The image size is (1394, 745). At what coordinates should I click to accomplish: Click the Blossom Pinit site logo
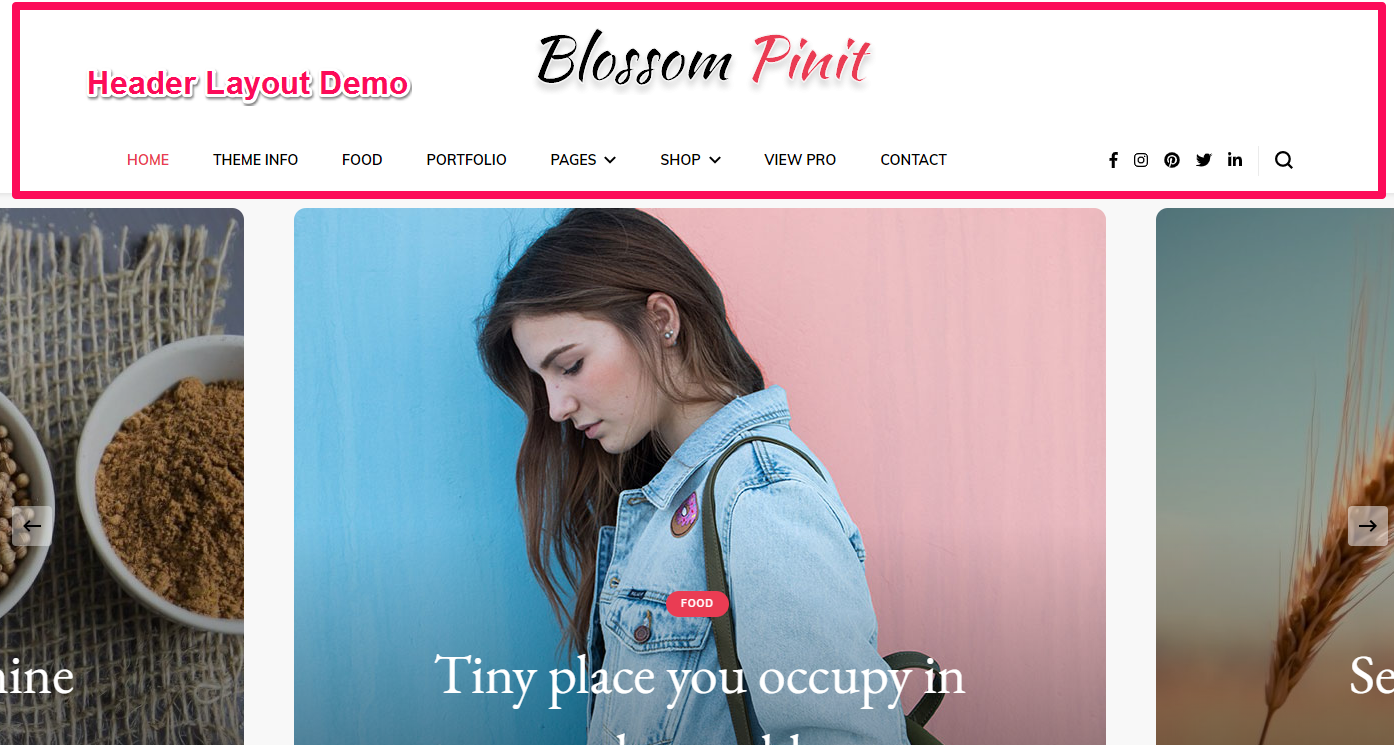click(704, 60)
